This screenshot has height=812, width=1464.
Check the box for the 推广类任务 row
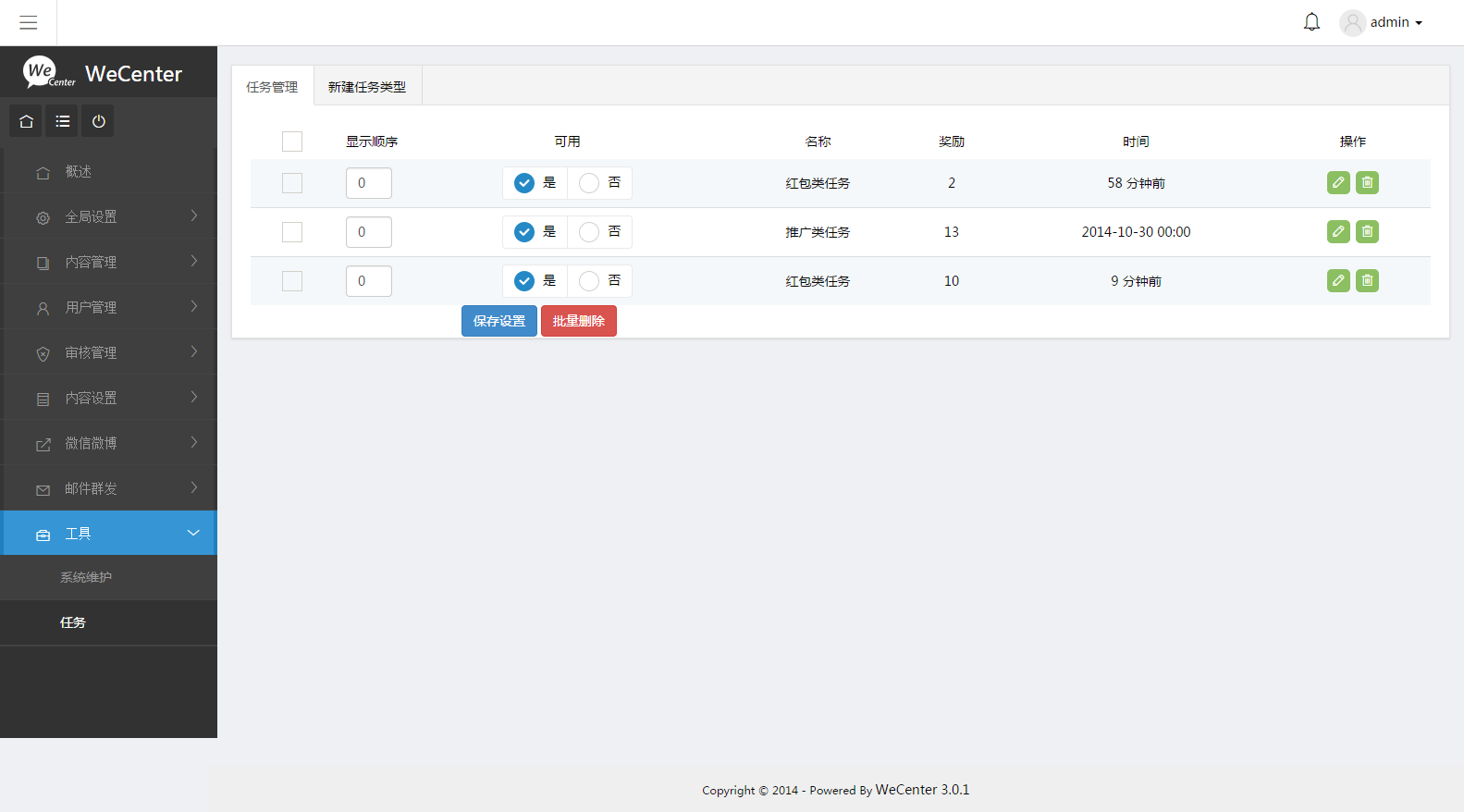292,231
